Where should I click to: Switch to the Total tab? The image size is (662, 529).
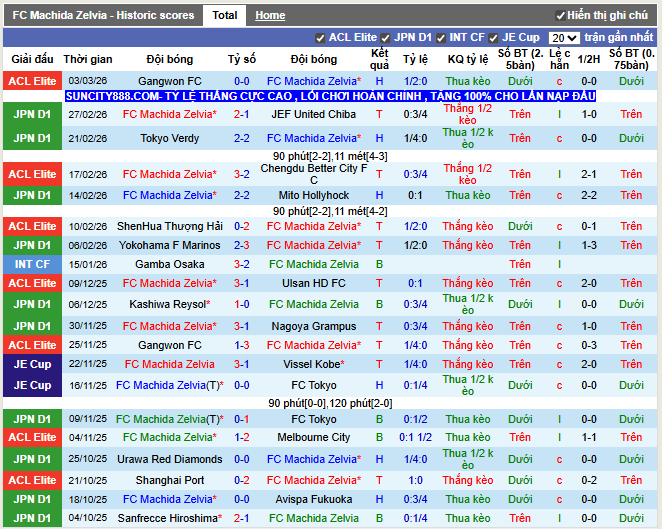(224, 16)
